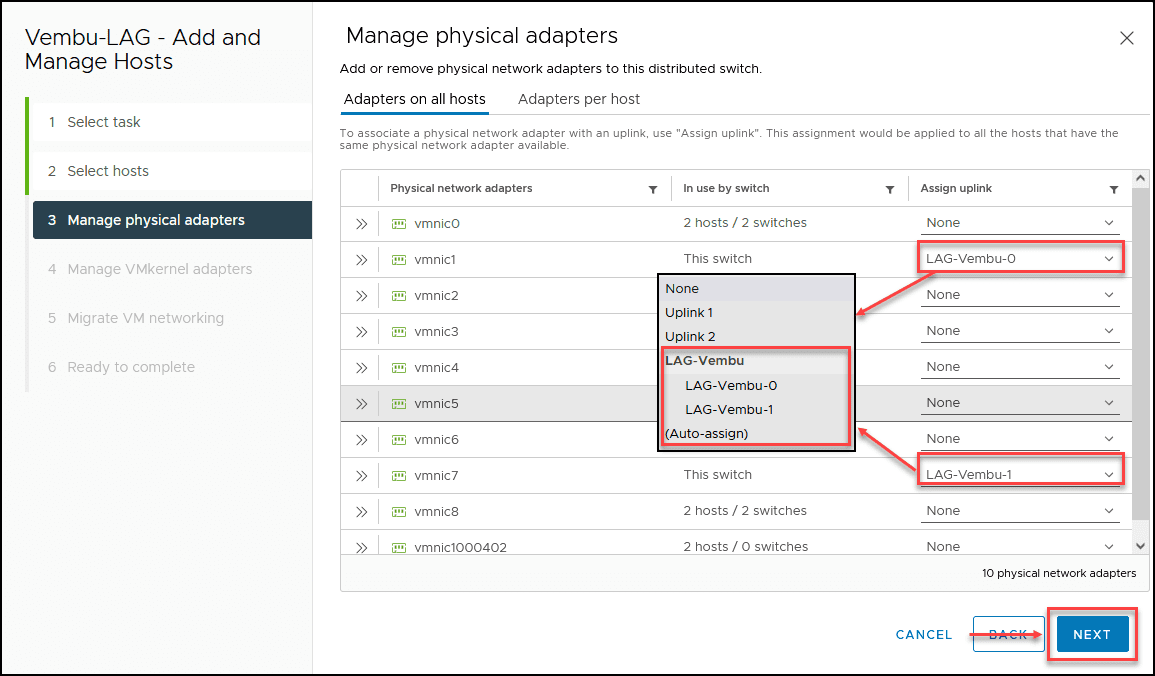Click the vmnic2 network adapter icon
This screenshot has width=1155, height=676.
(399, 296)
